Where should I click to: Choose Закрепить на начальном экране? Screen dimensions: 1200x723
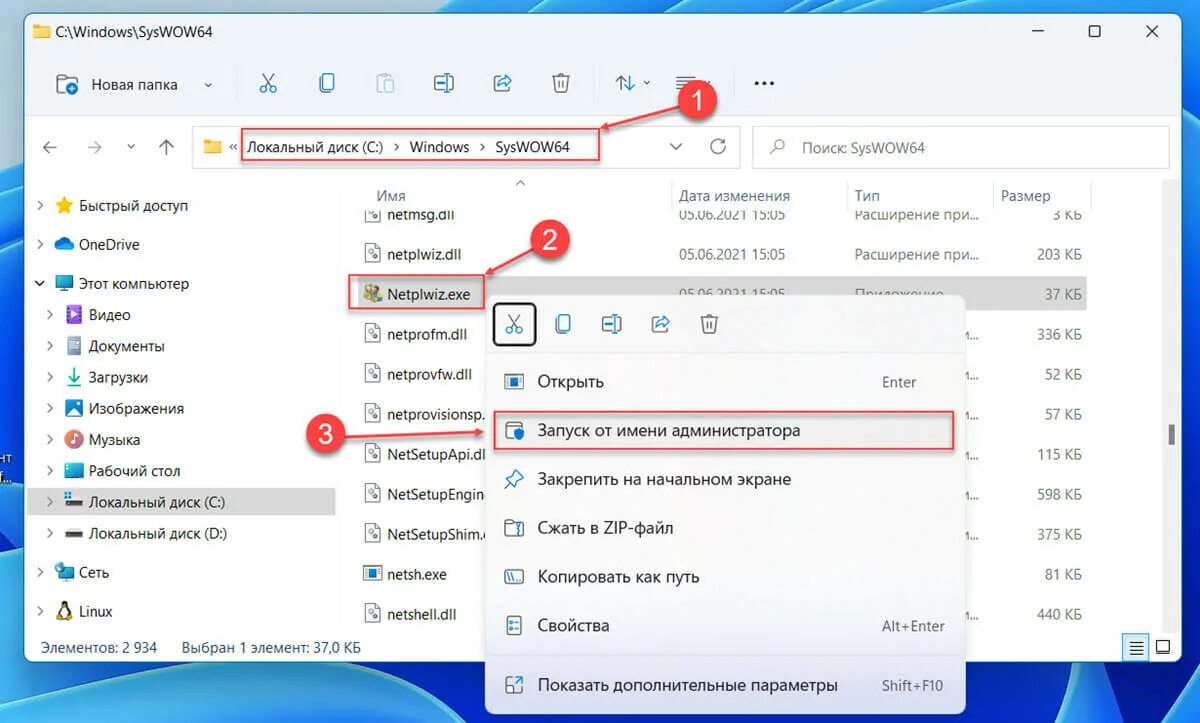[x=725, y=479]
